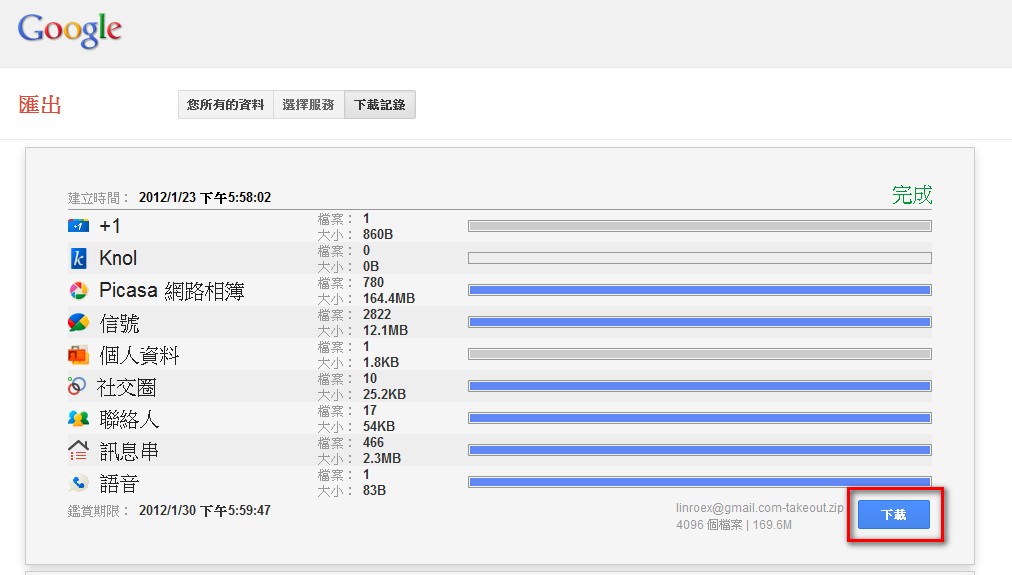Click the 鑑賞期限 label
The image size is (1012, 575).
tap(97, 510)
